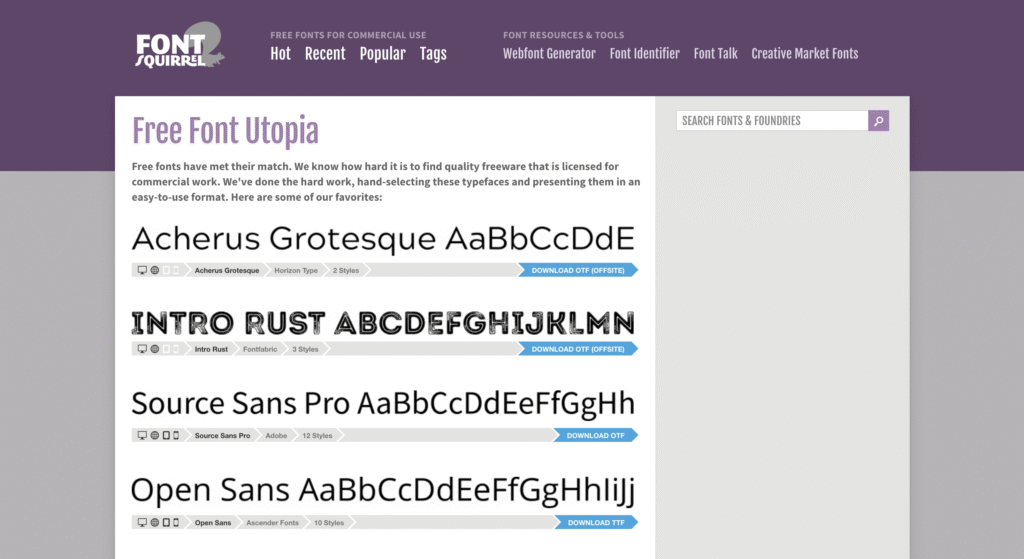The height and width of the screenshot is (559, 1024).
Task: Click desktop icon in Source Sans Pro row
Action: (142, 436)
